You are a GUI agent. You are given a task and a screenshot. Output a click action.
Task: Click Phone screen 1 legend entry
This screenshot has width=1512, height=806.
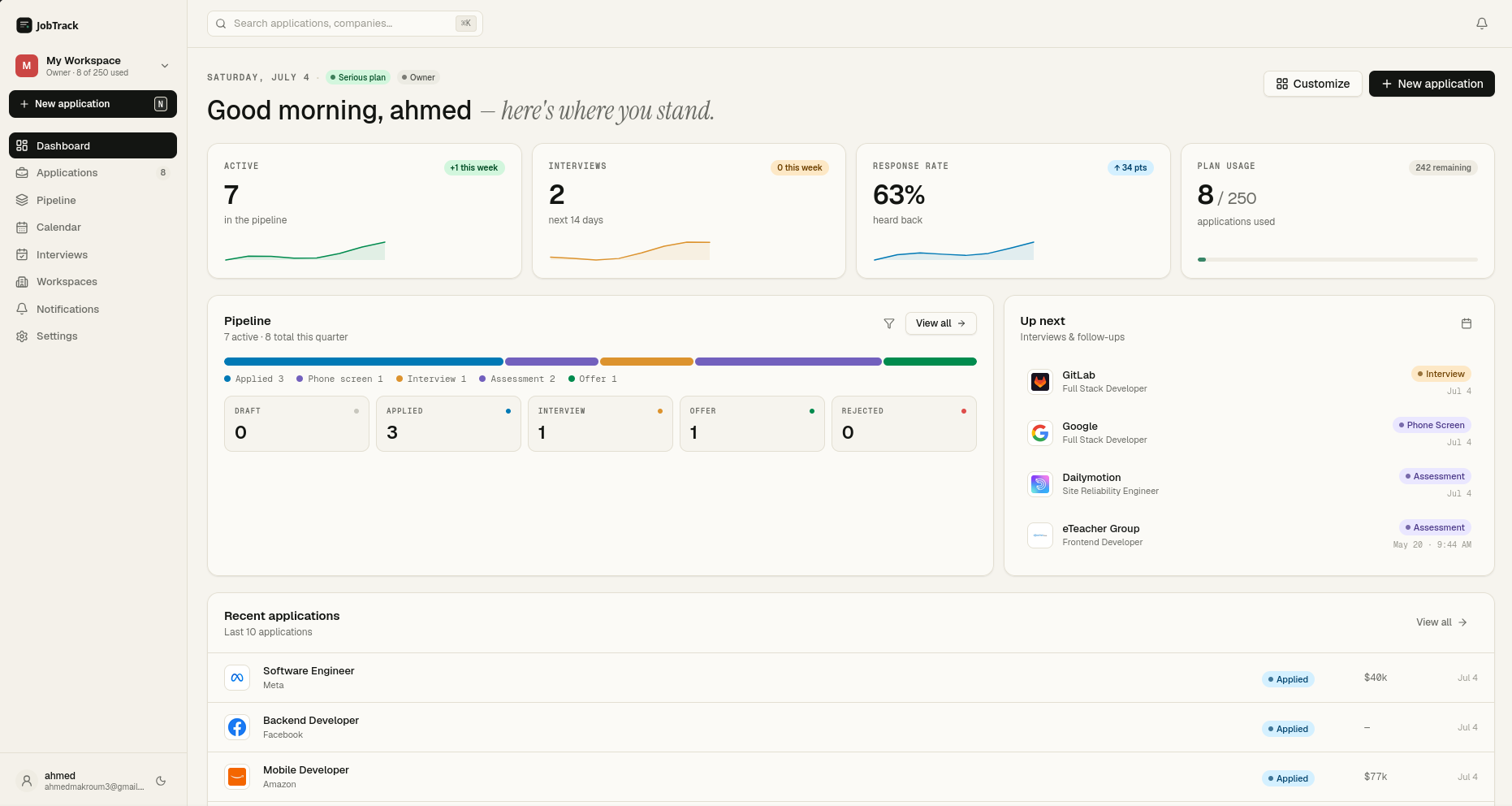click(339, 379)
